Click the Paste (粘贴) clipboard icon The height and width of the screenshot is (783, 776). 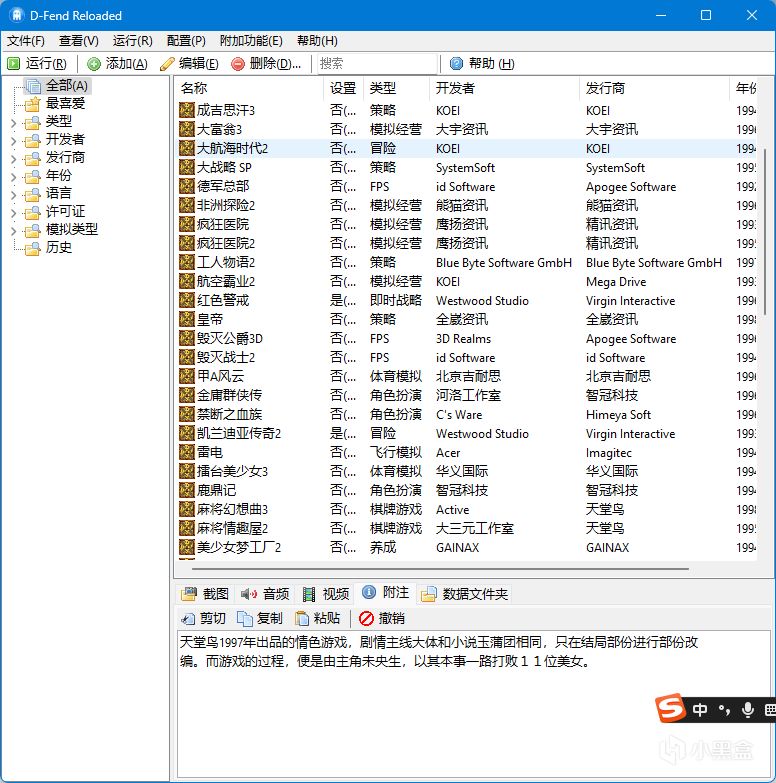pyautogui.click(x=302, y=619)
